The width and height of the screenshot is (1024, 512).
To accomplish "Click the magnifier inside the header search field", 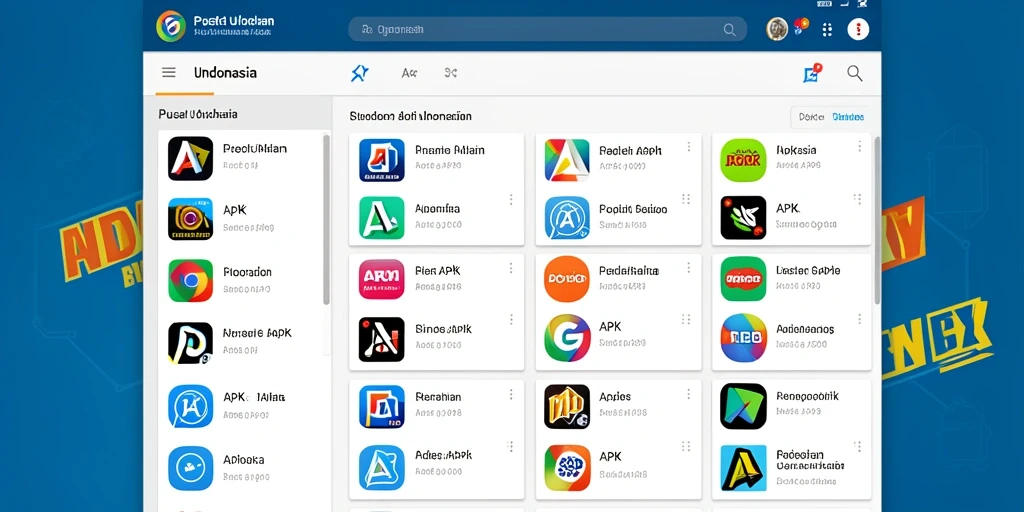I will (x=729, y=29).
